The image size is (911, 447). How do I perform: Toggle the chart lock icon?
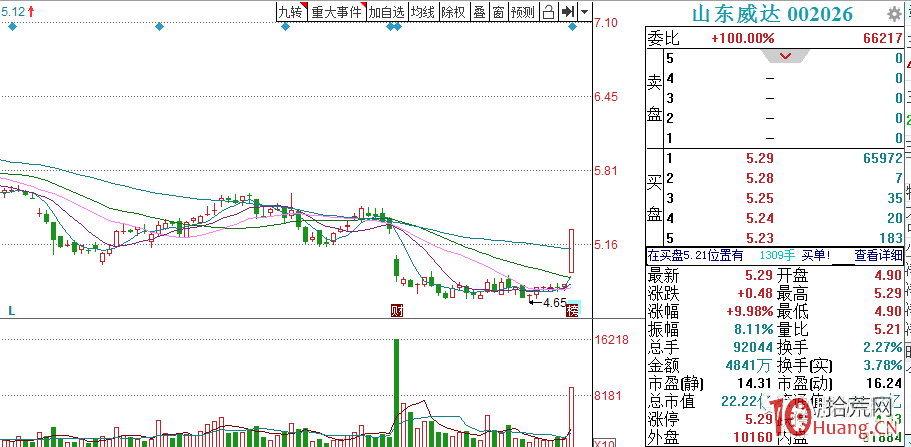548,12
